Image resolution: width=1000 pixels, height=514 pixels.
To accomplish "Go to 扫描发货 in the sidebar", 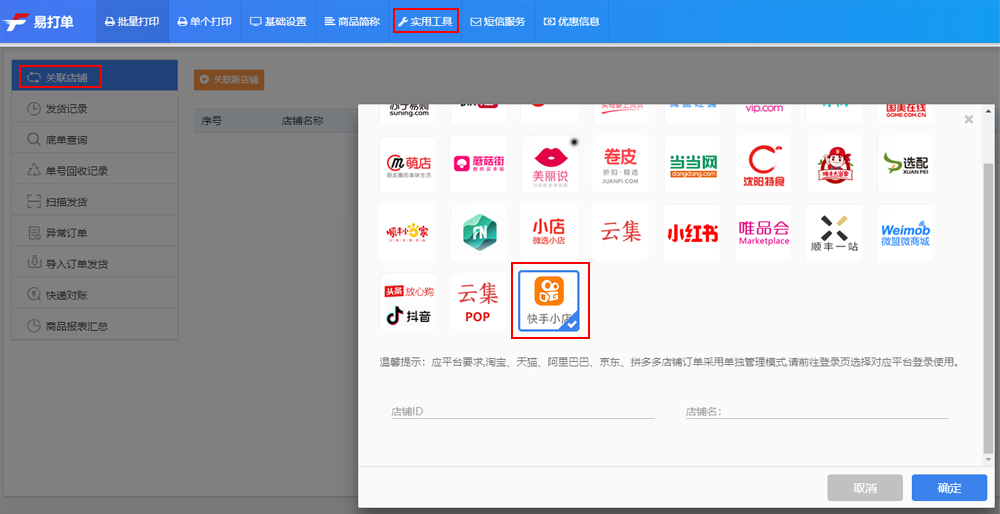I will click(x=95, y=202).
